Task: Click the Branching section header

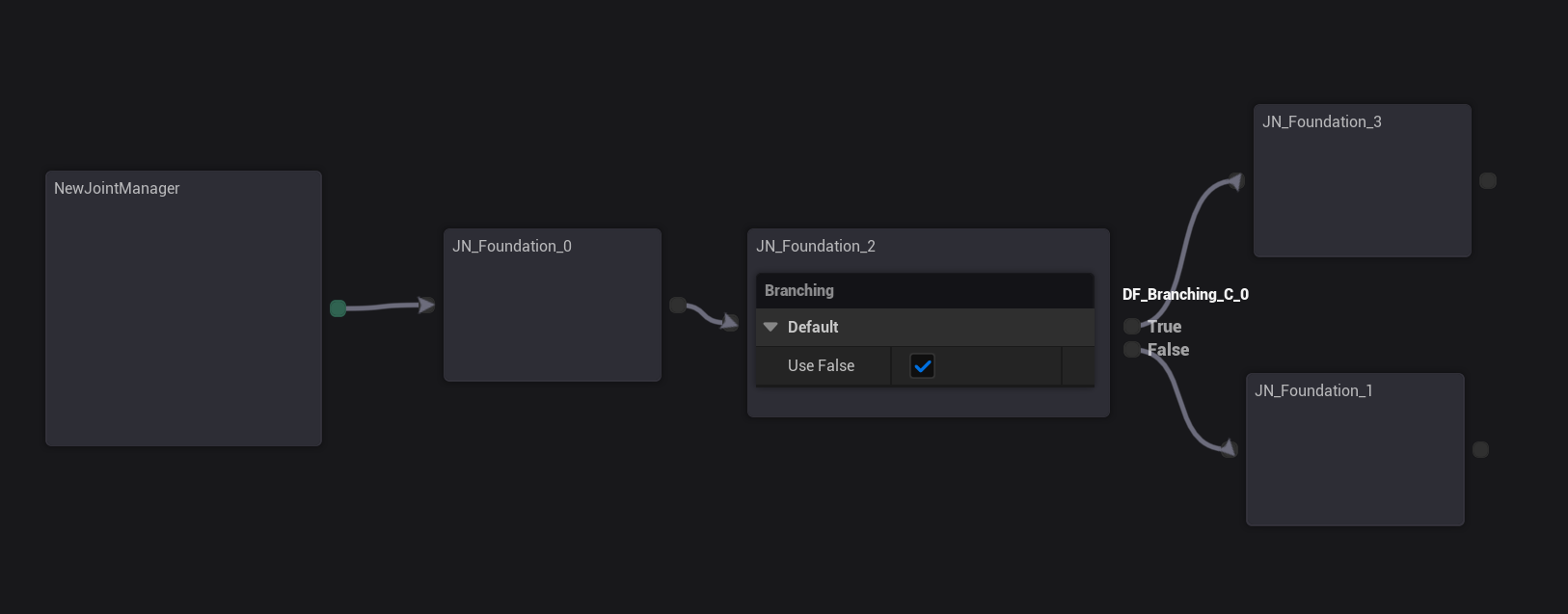Action: [799, 291]
